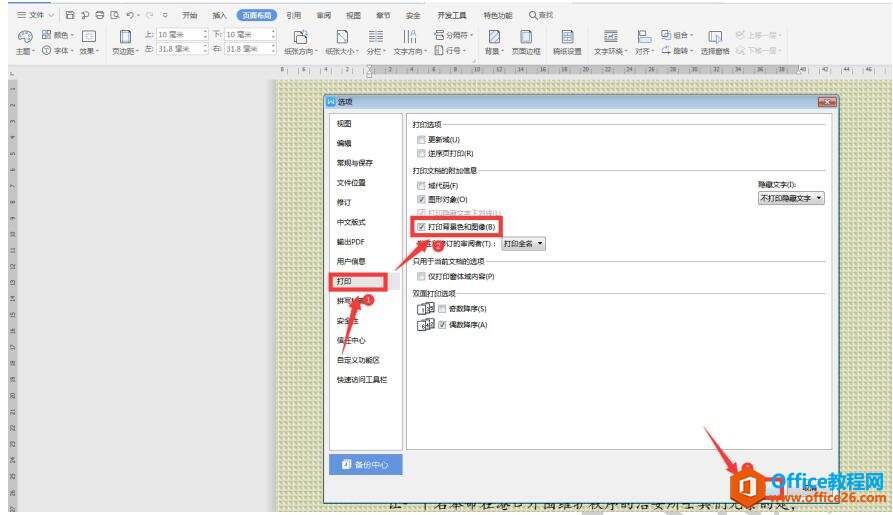This screenshot has width=893, height=515.
Task: Click the 纸张方向 (Orientation) icon
Action: point(300,37)
